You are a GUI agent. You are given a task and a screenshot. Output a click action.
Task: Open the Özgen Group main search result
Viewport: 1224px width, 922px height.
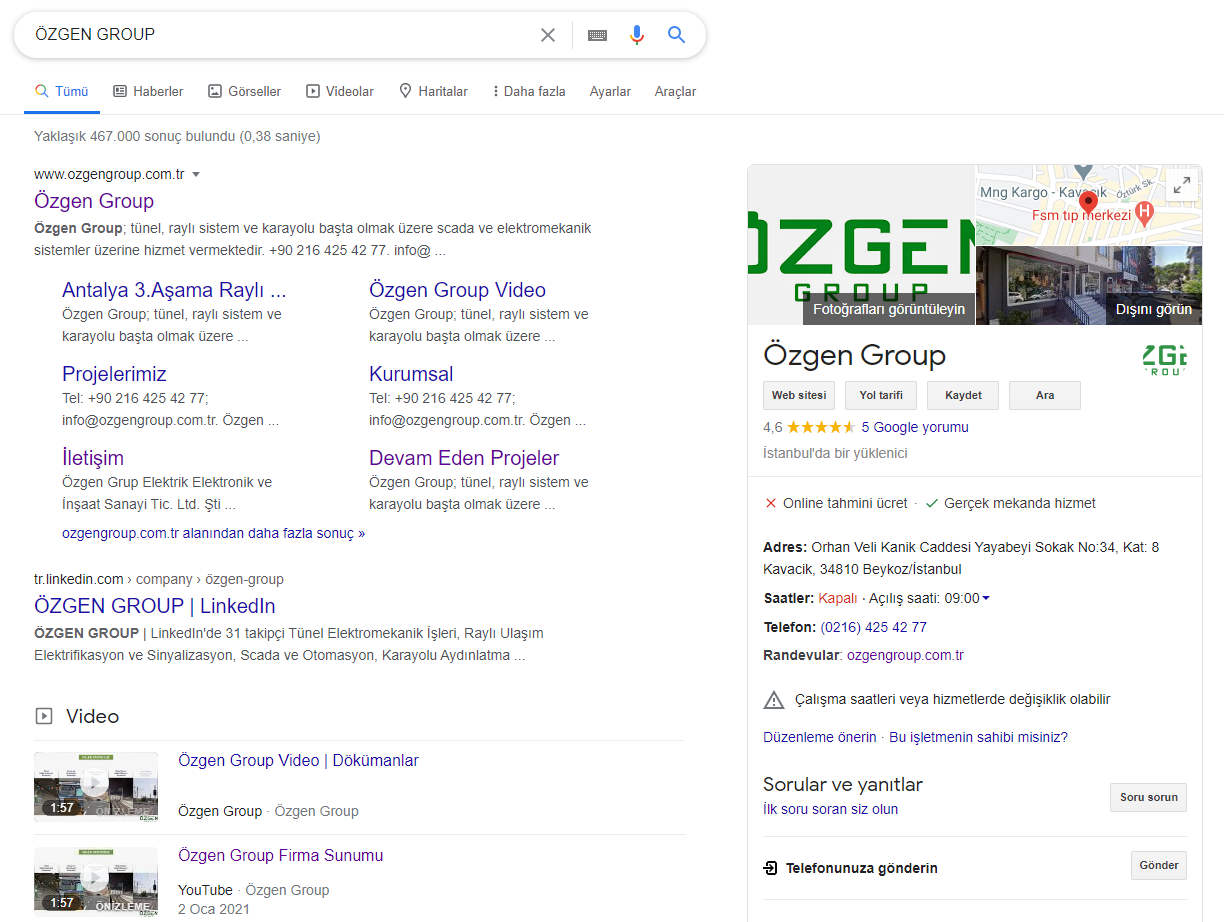point(94,201)
